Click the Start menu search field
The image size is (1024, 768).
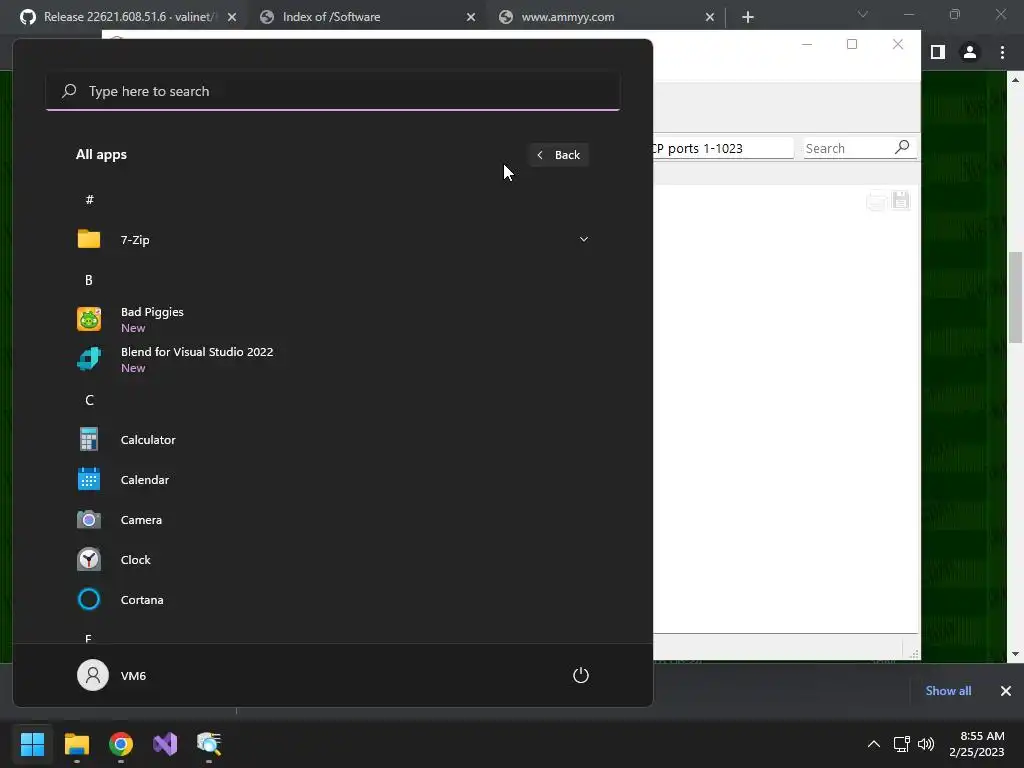pos(333,91)
